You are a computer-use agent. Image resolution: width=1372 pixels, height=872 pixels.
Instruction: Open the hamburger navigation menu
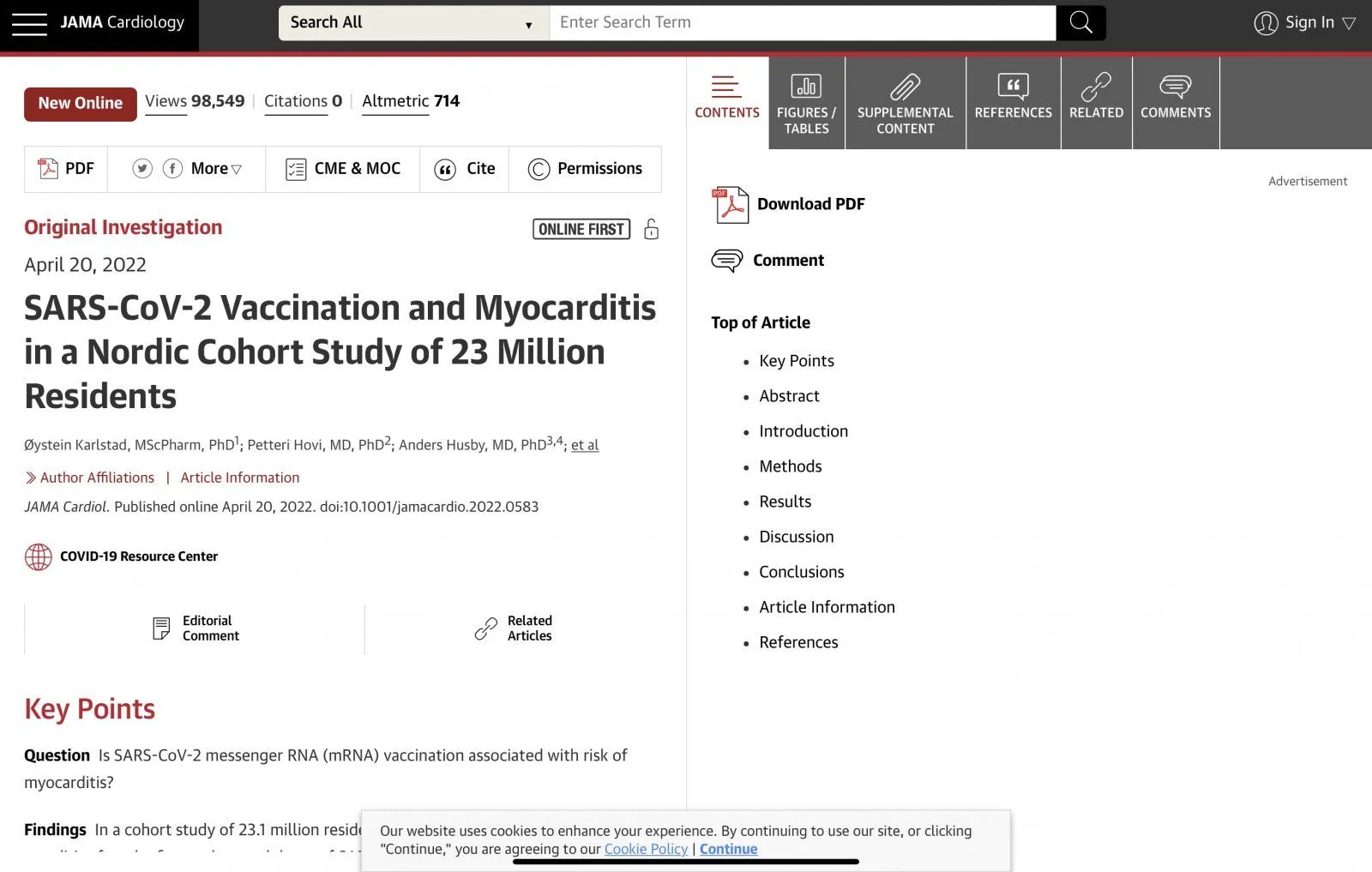tap(29, 23)
